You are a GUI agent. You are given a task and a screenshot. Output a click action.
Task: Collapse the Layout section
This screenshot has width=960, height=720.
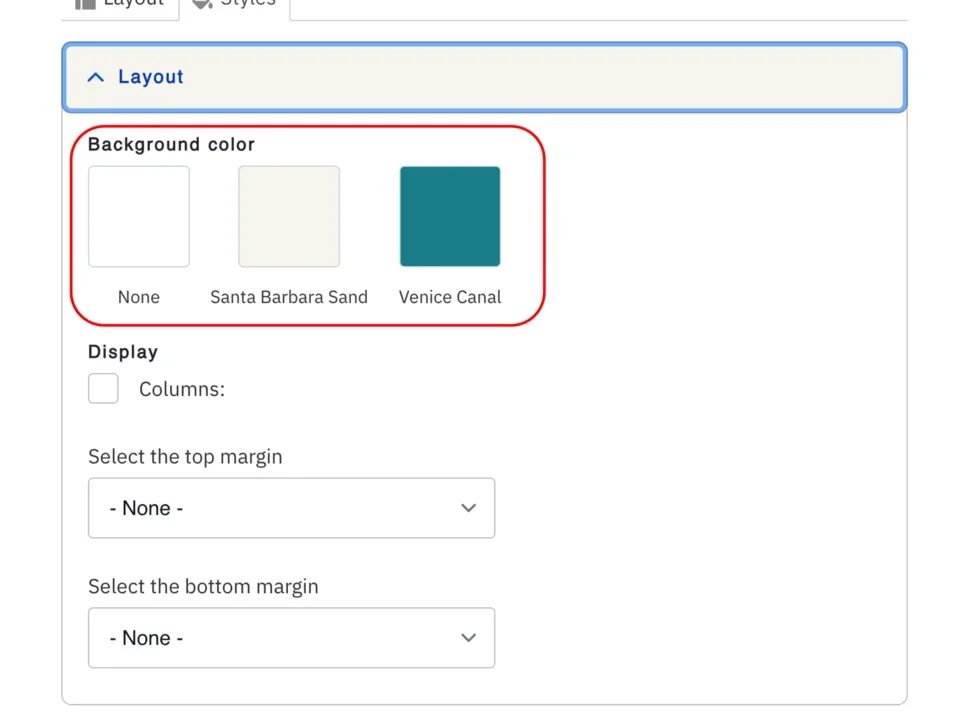(x=150, y=76)
